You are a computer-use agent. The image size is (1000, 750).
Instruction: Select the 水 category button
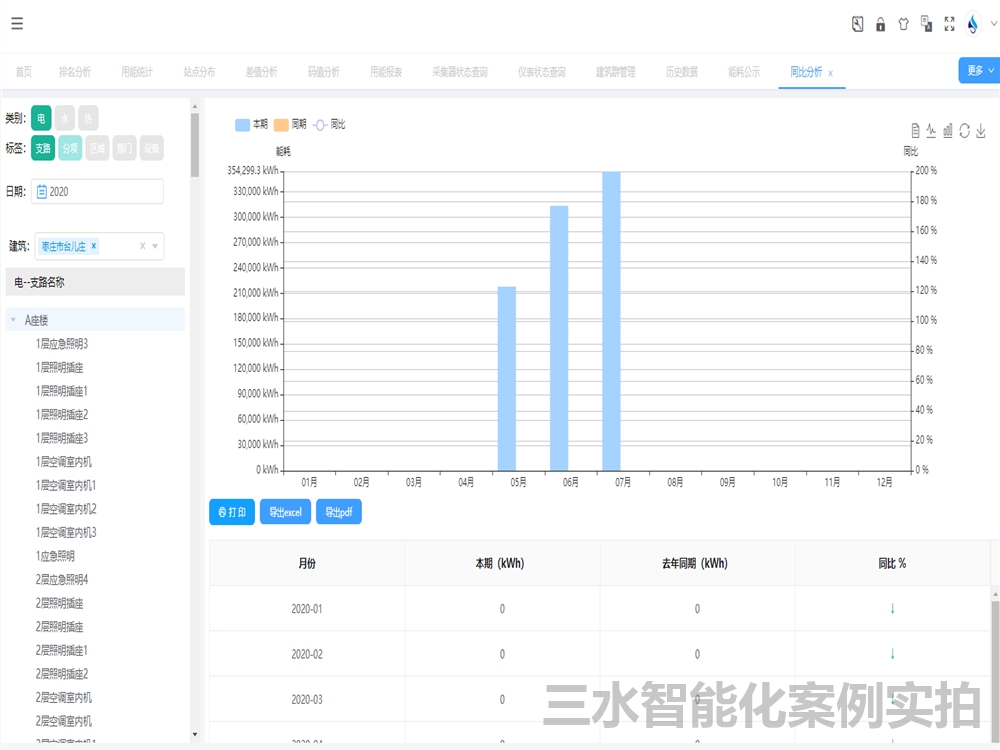[x=65, y=117]
